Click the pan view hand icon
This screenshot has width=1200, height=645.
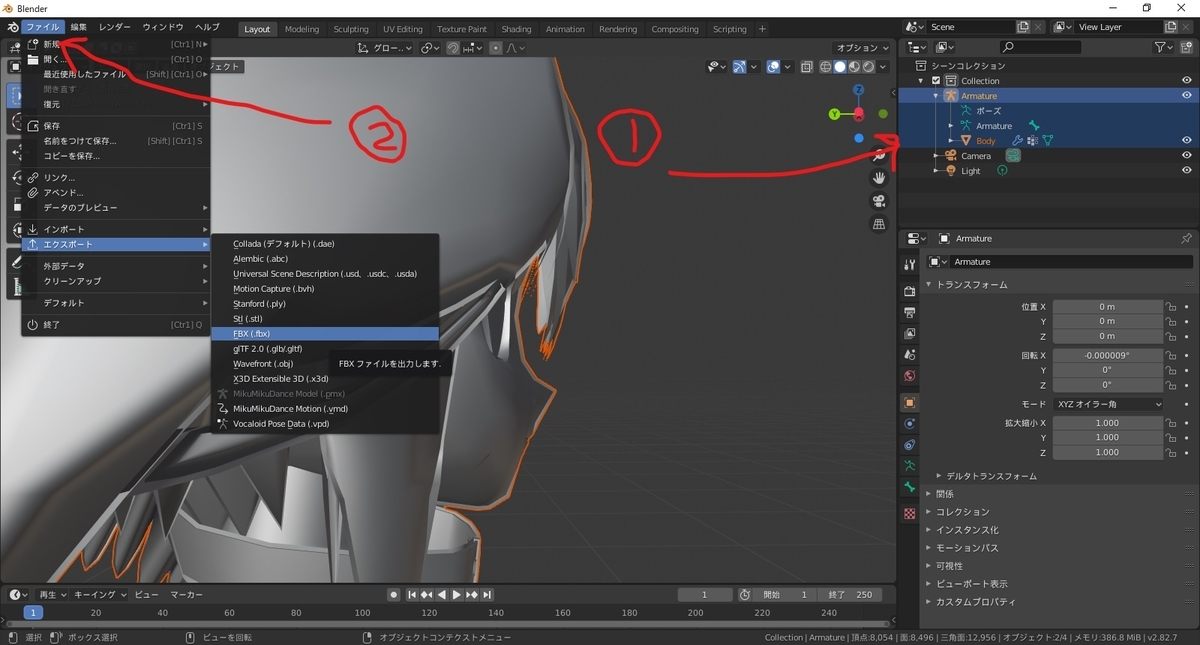coord(879,177)
